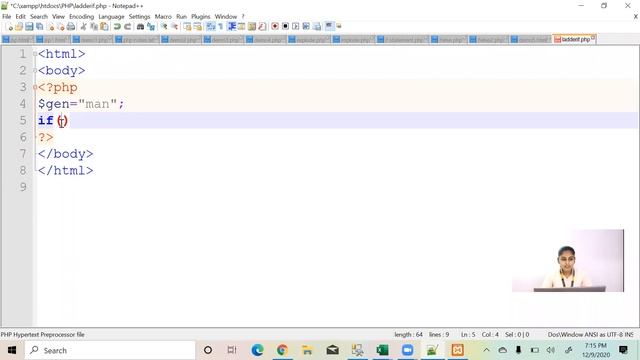Open the Language menu

[111, 17]
